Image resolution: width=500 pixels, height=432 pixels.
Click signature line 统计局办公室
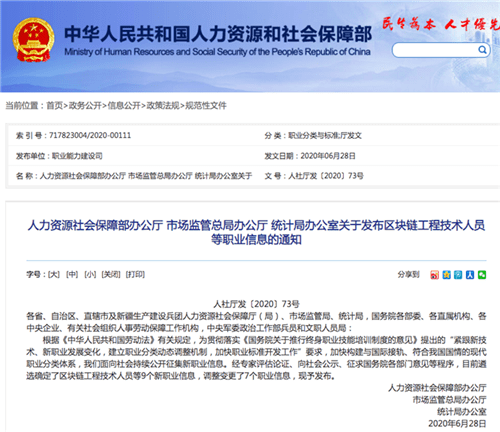coord(462,412)
